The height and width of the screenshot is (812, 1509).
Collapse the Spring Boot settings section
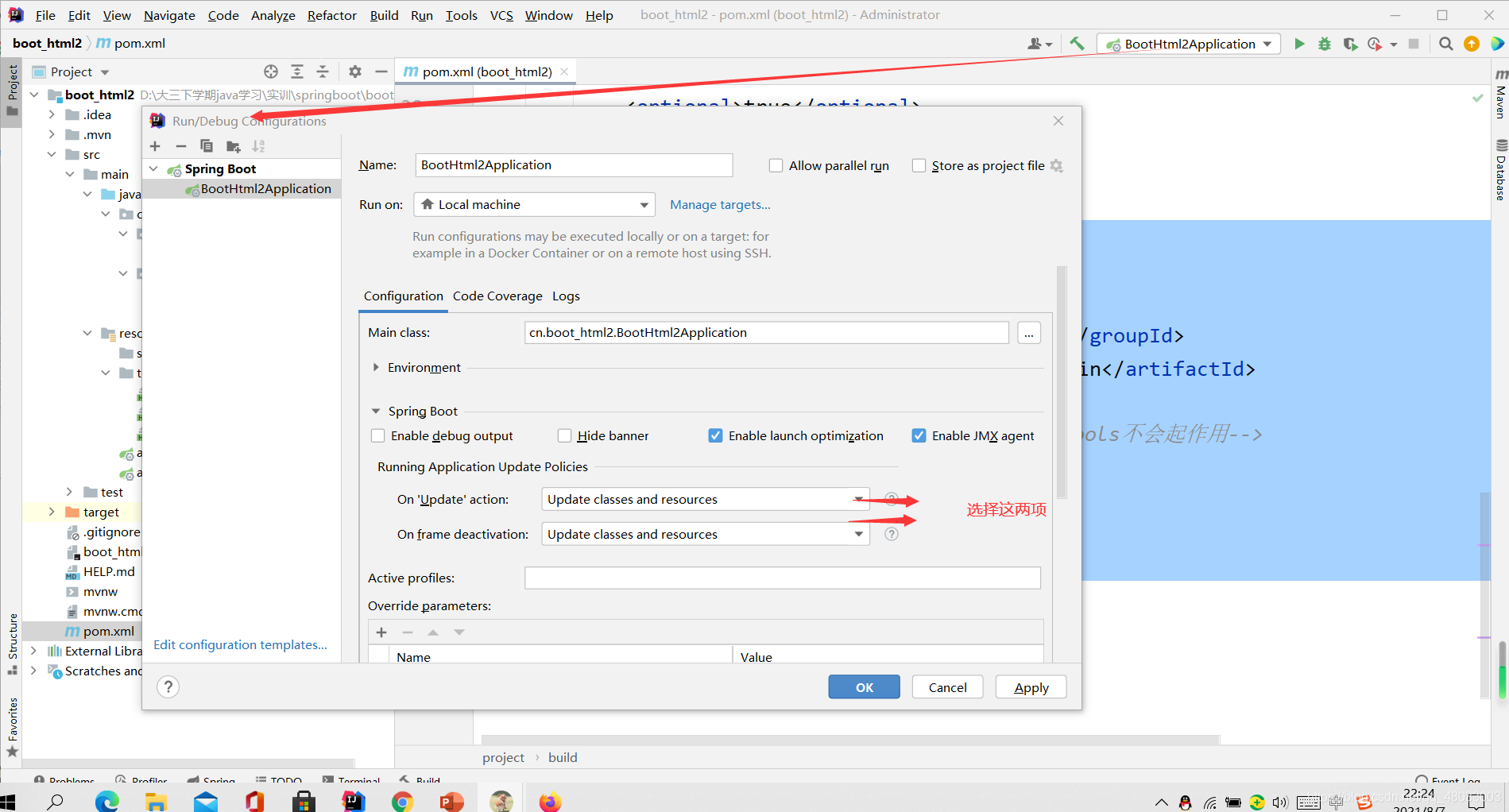[x=376, y=411]
